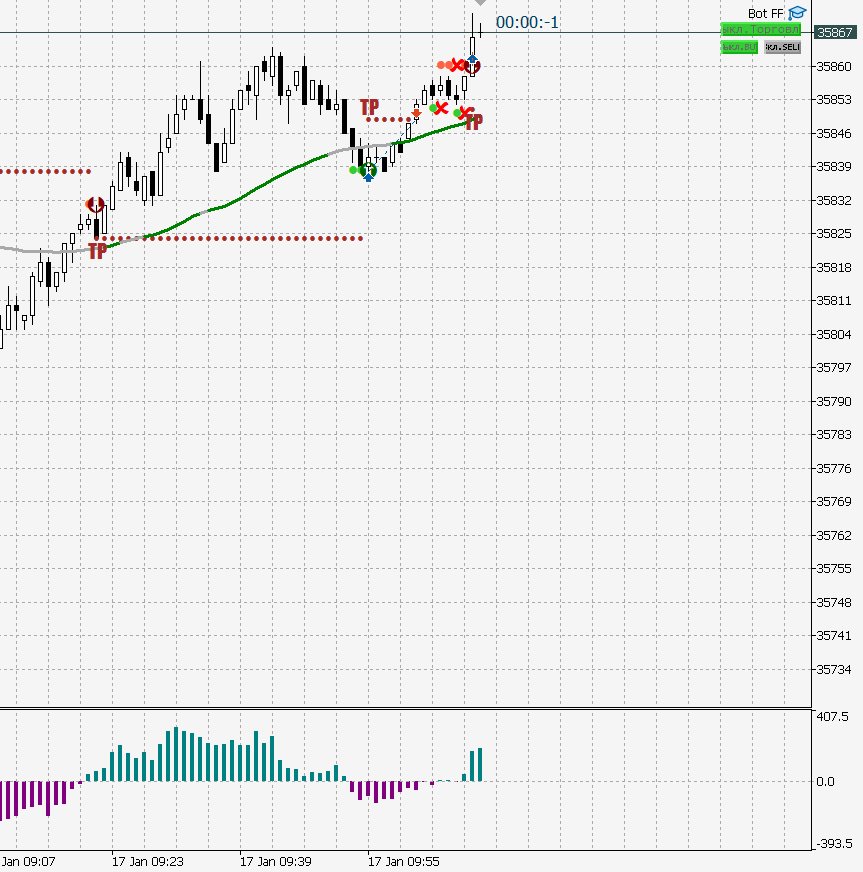Click the red X right of the red down arrow

point(441,108)
